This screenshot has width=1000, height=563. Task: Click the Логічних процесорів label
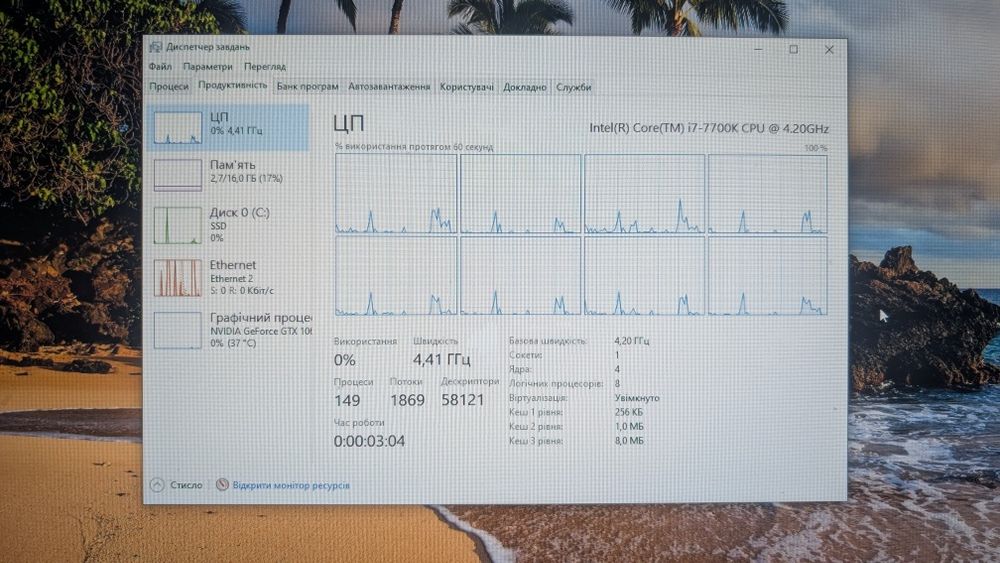tap(555, 384)
